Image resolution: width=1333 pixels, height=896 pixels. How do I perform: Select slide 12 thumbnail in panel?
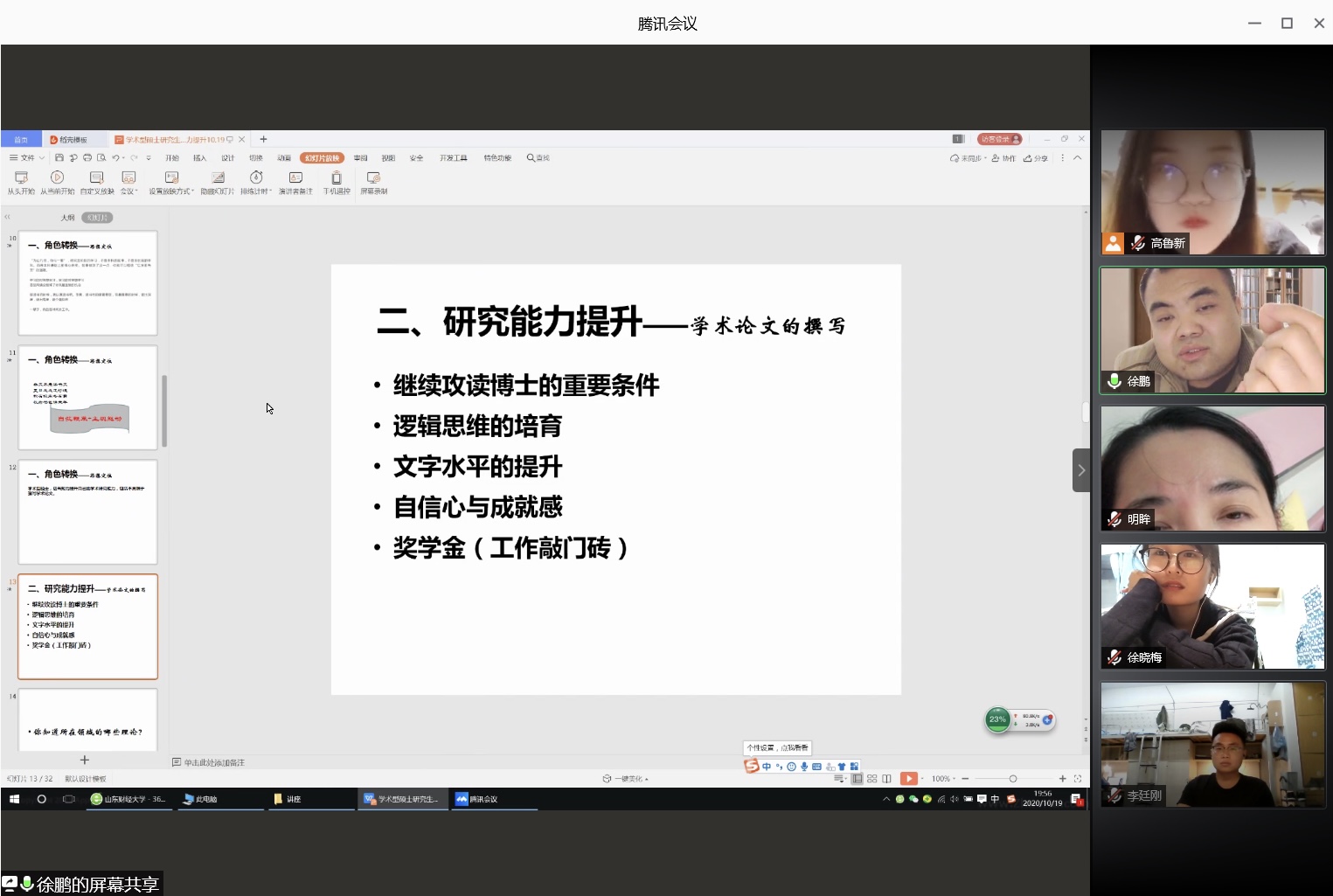coord(87,512)
